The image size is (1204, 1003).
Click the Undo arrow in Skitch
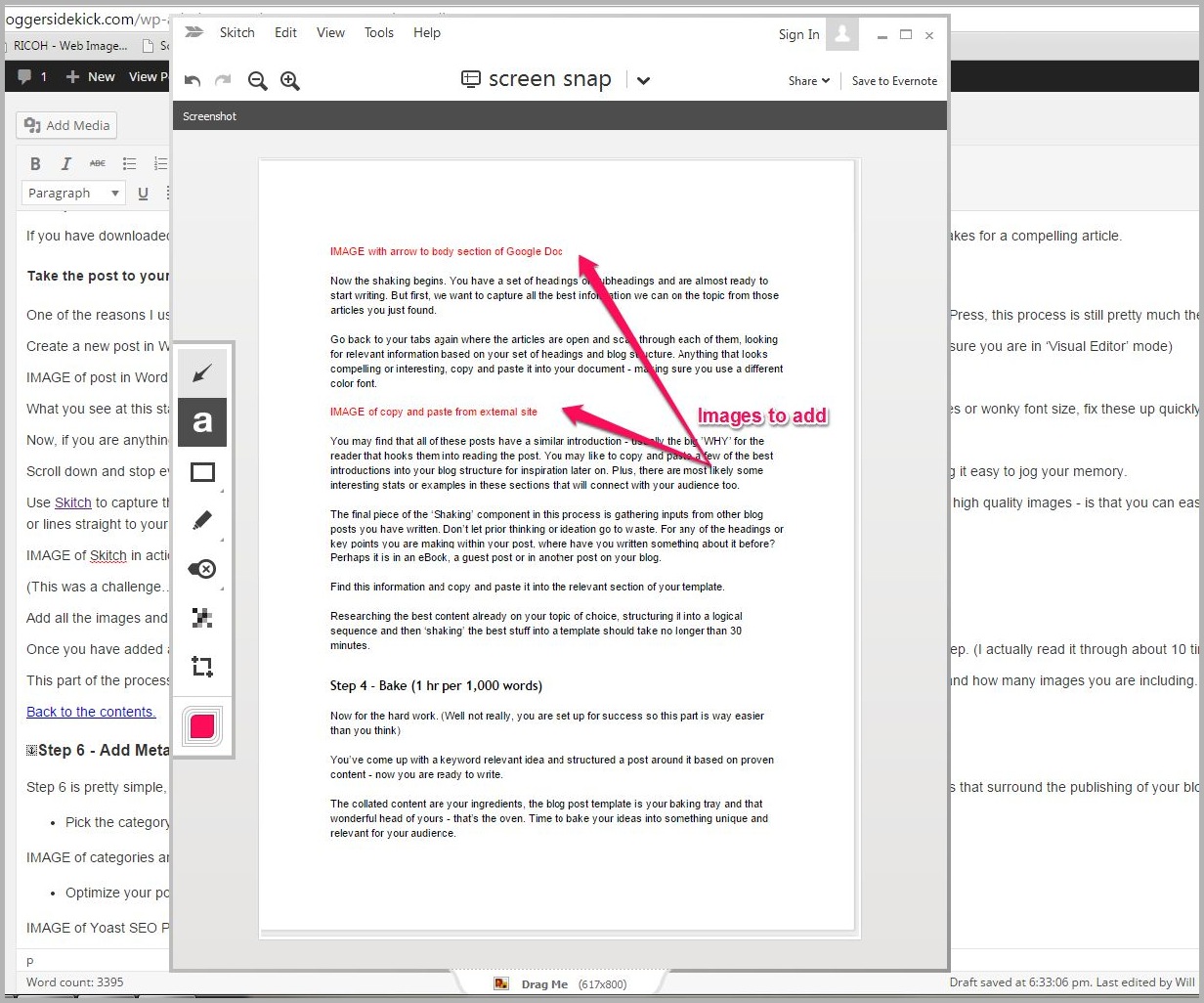(x=193, y=81)
